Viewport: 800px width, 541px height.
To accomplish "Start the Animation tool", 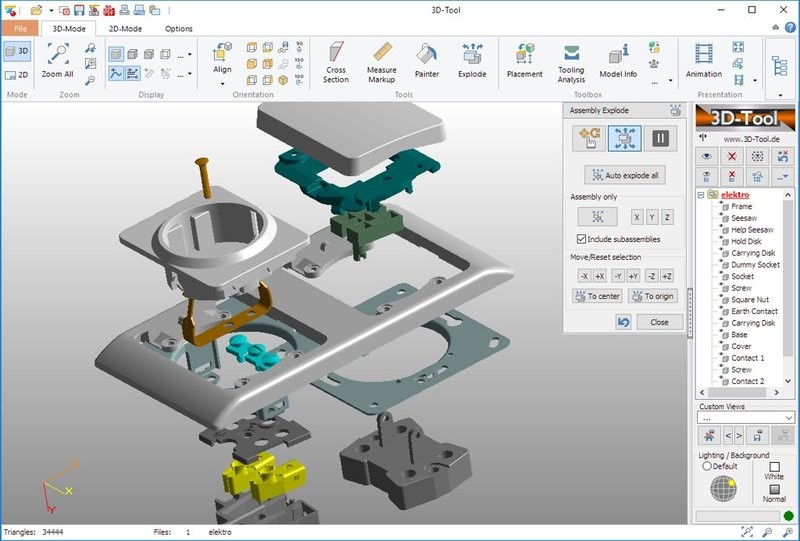I will click(704, 60).
